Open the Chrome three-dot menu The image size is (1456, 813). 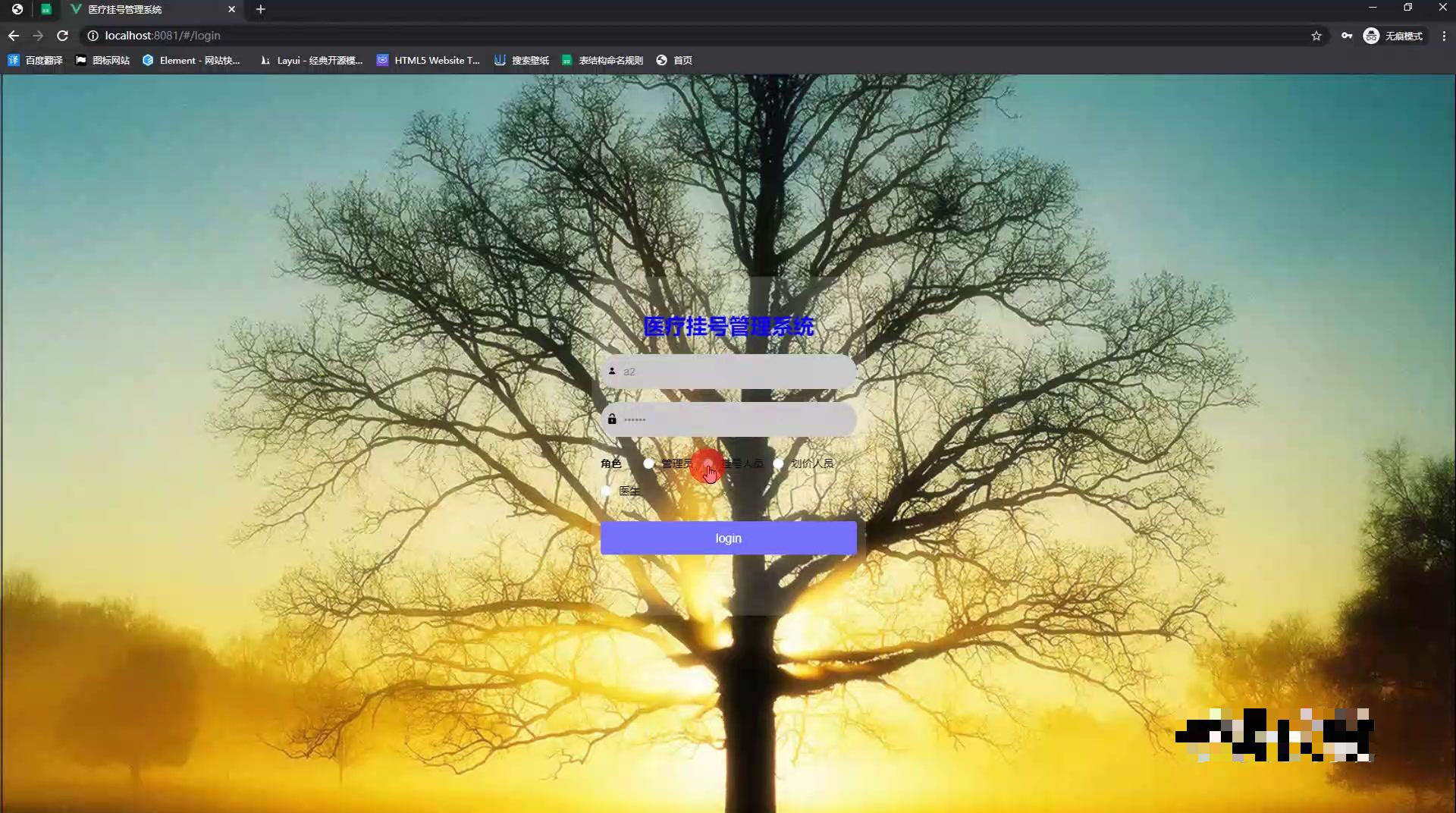1443,36
